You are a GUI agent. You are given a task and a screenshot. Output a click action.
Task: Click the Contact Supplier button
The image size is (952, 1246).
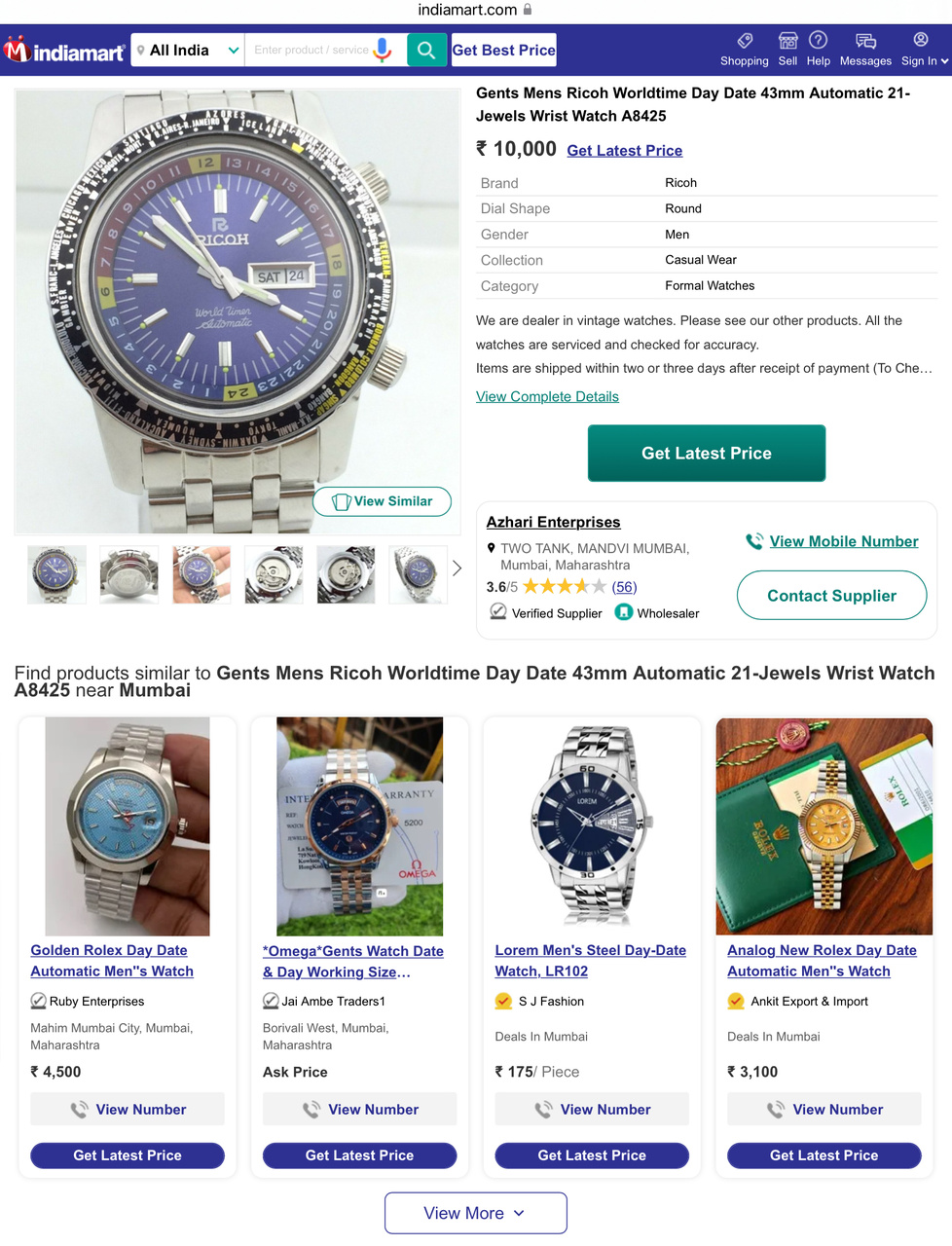[832, 596]
